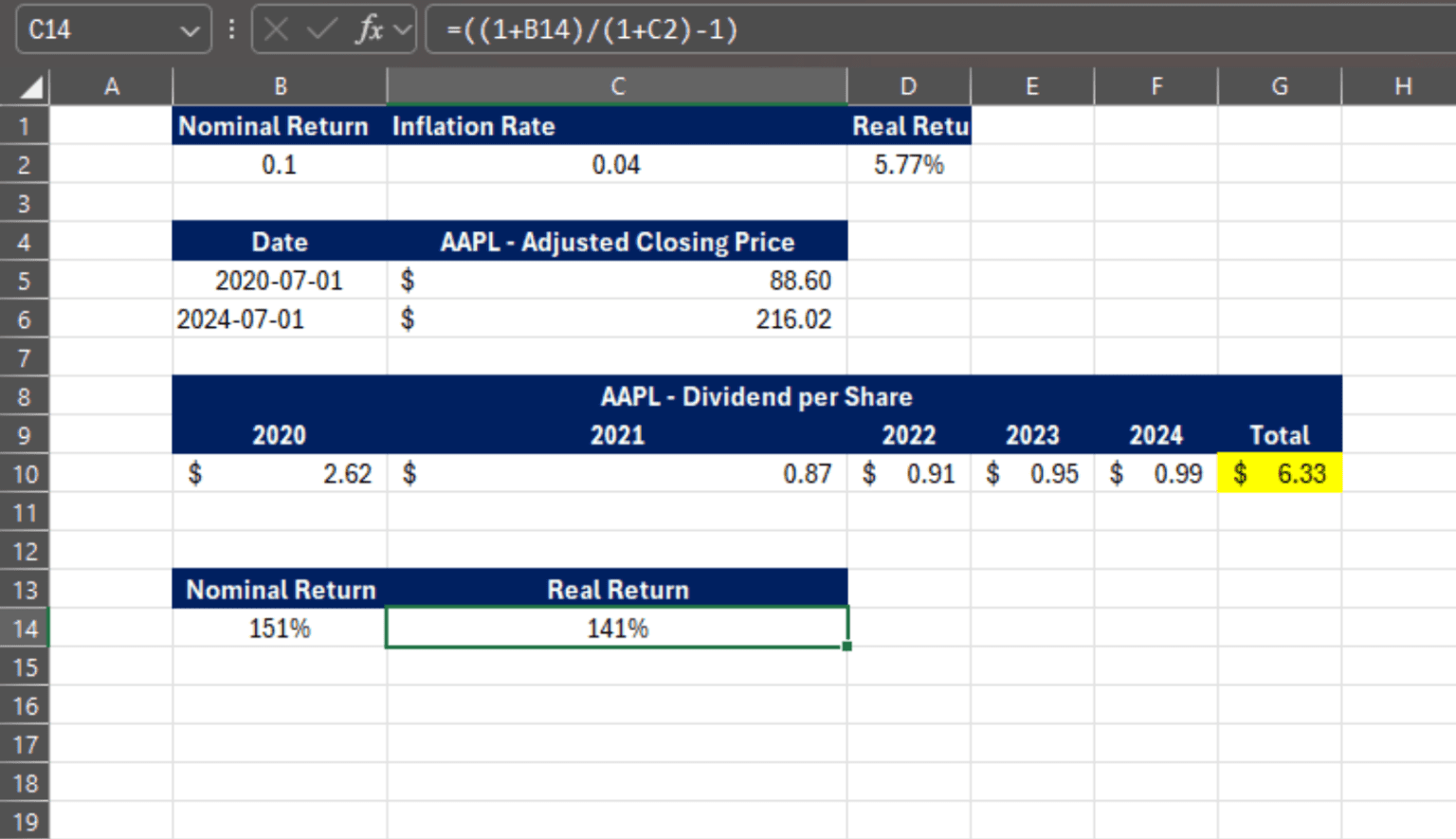1456x839 pixels.
Task: Click the Inflation Rate value 0.04
Action: coord(617,164)
